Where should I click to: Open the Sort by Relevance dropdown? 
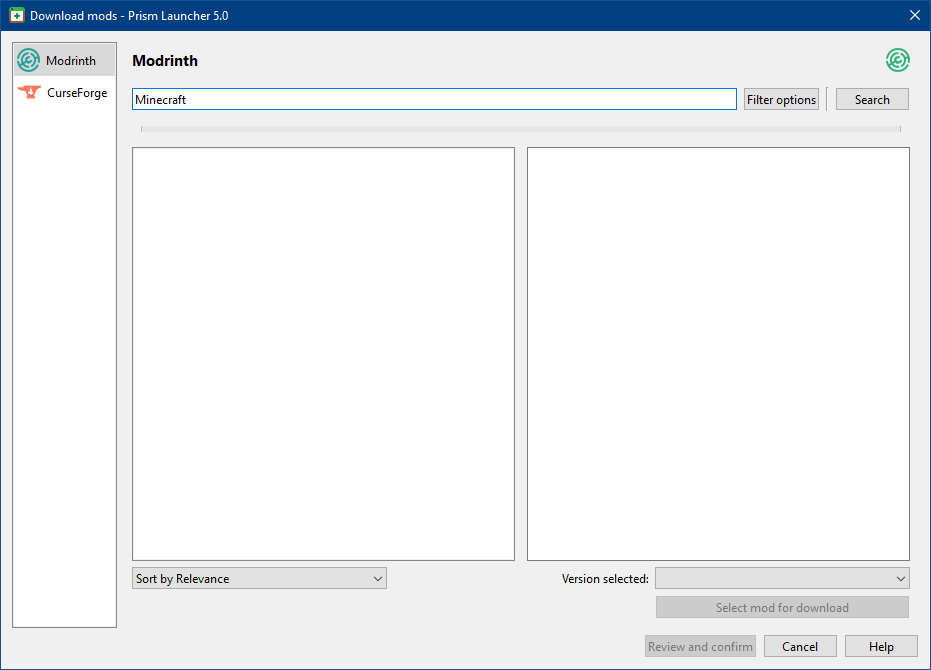click(x=259, y=578)
